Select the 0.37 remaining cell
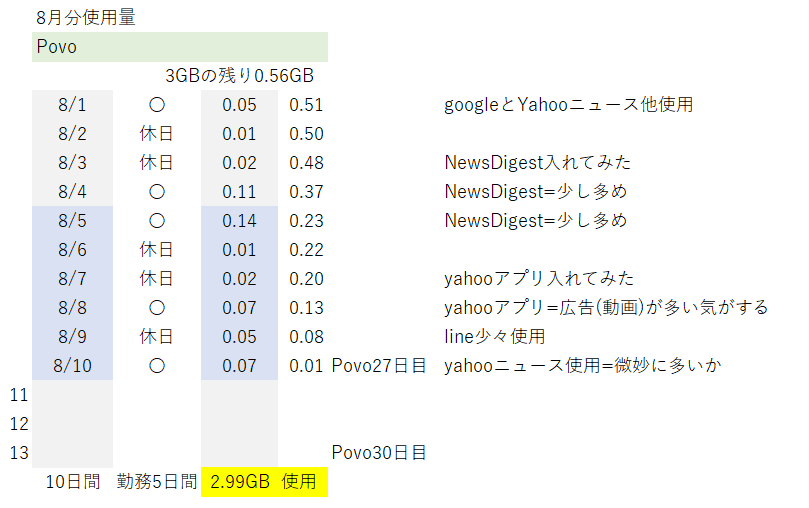The image size is (809, 508). (306, 192)
